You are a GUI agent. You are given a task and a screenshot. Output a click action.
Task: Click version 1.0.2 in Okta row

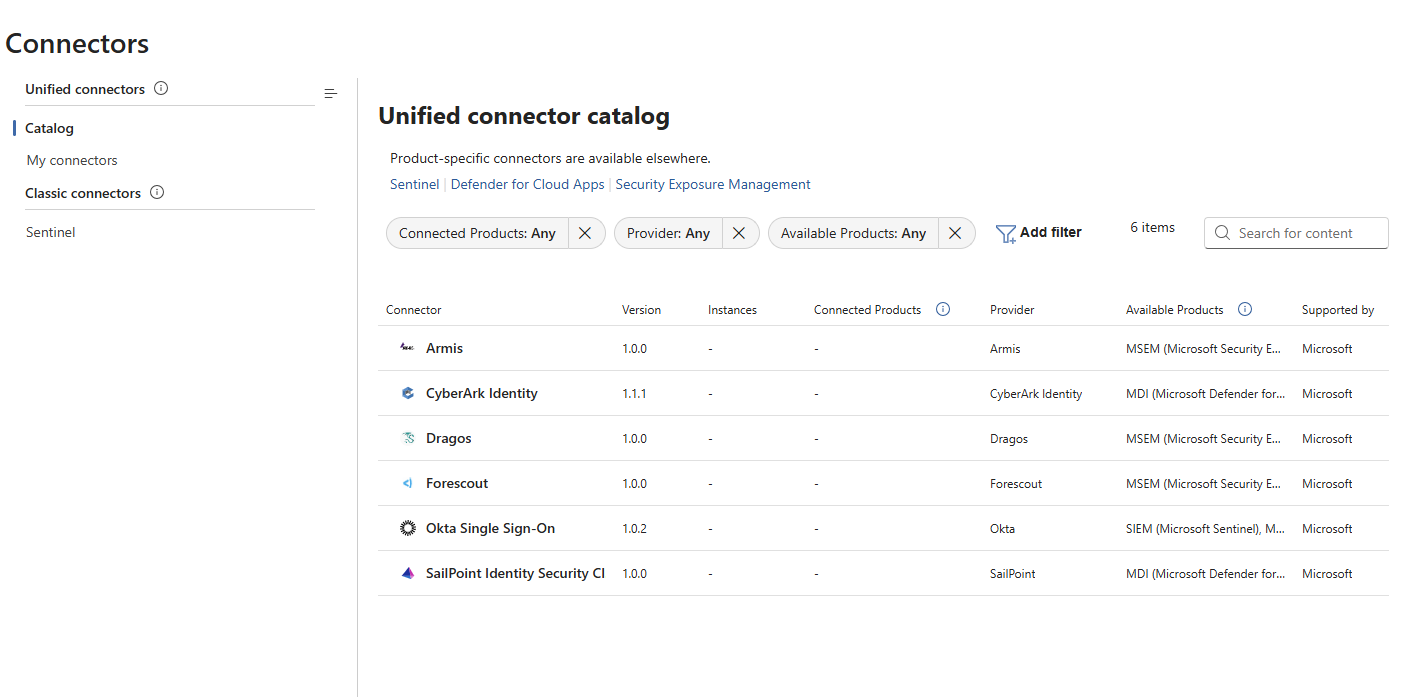point(634,529)
